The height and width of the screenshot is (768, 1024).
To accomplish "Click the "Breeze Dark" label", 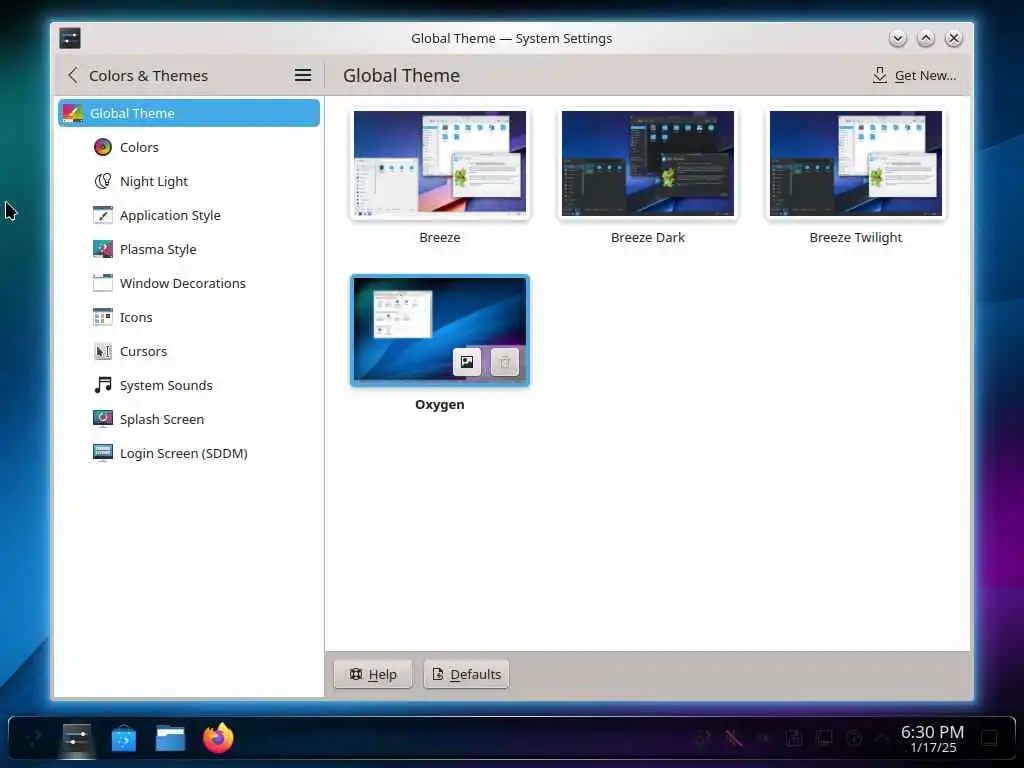I will pyautogui.click(x=648, y=238).
